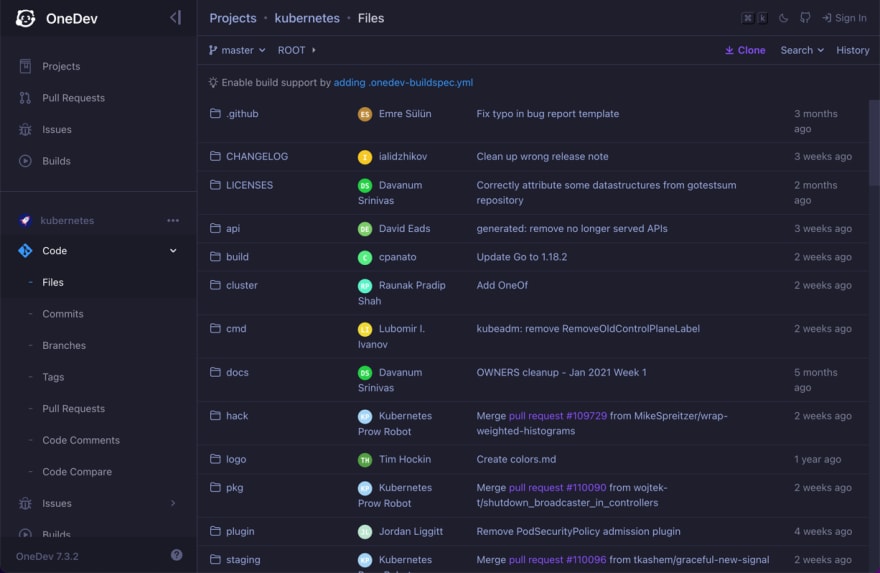This screenshot has width=880, height=573.
Task: Open Code Comments under Code
Action: (x=81, y=440)
